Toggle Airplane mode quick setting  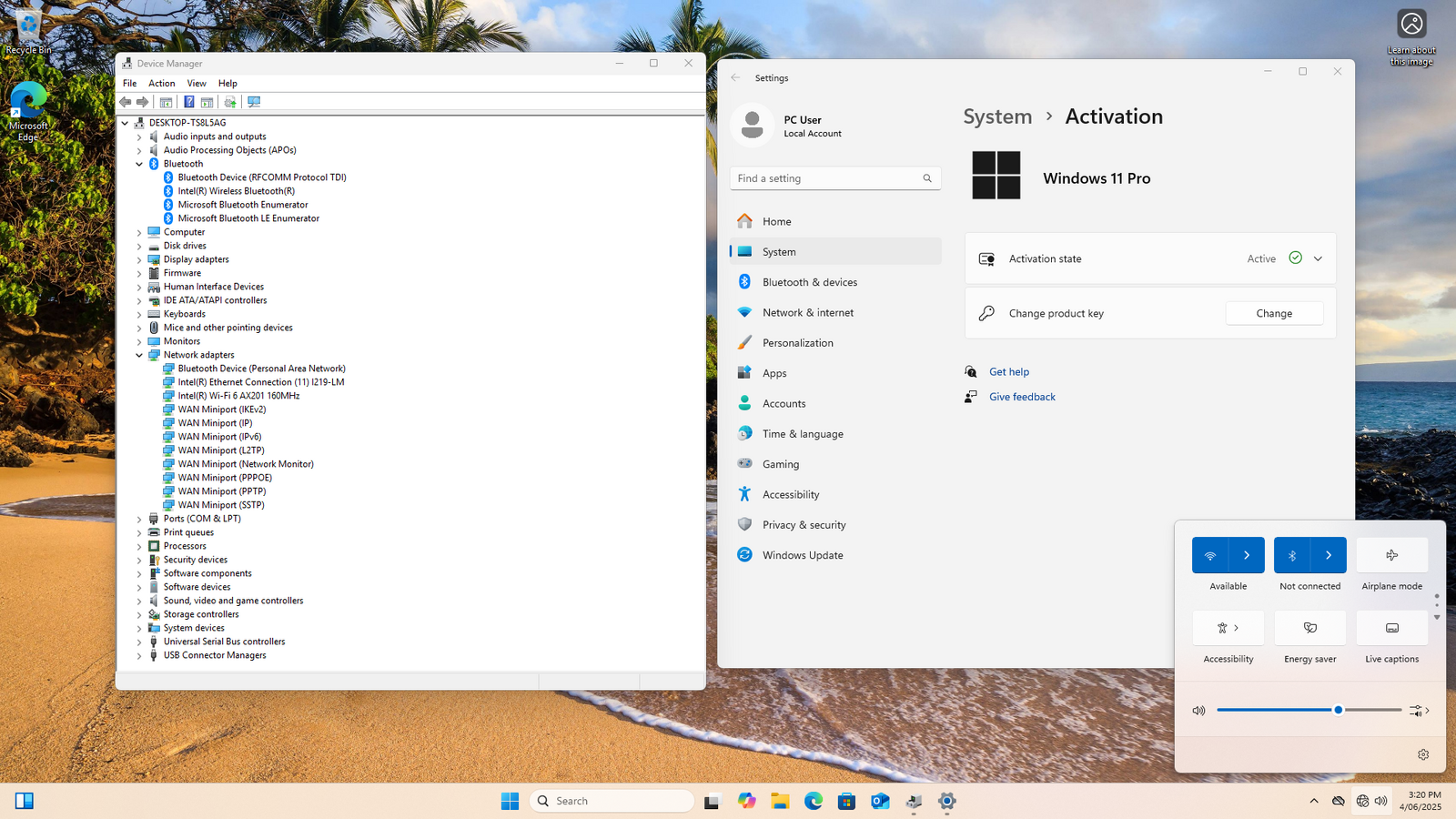pos(1392,555)
